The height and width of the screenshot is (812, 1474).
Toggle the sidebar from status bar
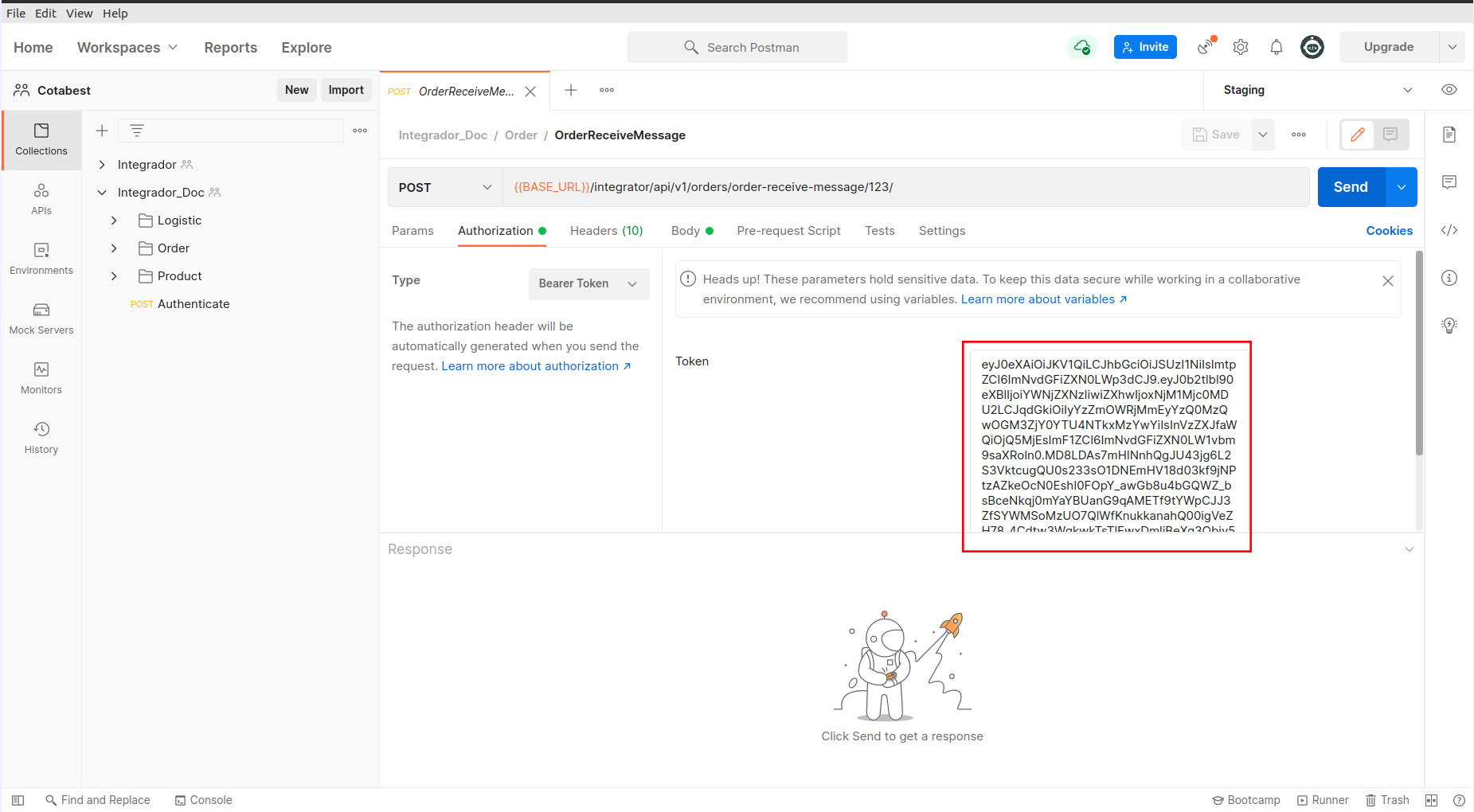click(18, 800)
